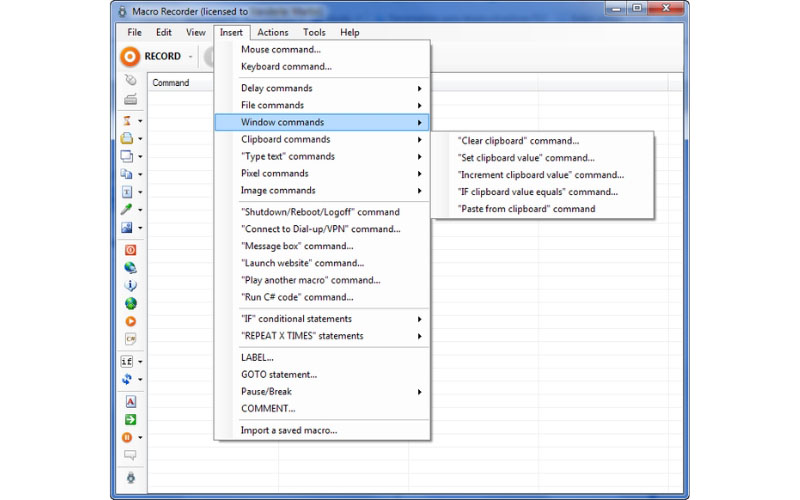Open the RECORD button dropdown arrow
This screenshot has height=500, width=800.
click(190, 57)
